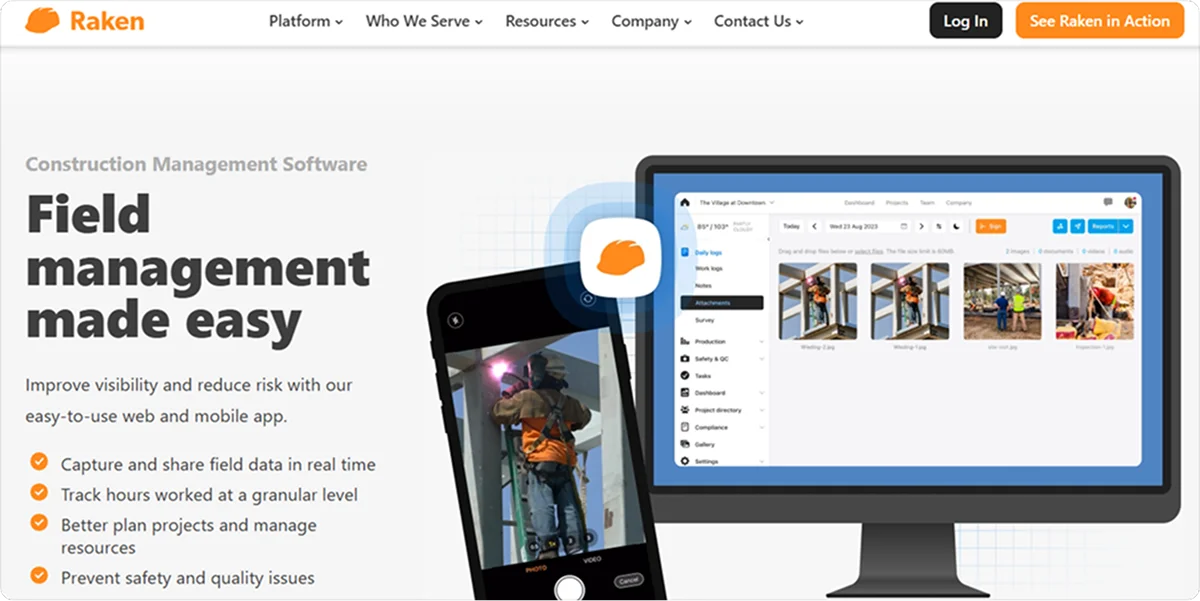The width and height of the screenshot is (1200, 601).
Task: Open Survey in the sidebar
Action: coord(704,320)
